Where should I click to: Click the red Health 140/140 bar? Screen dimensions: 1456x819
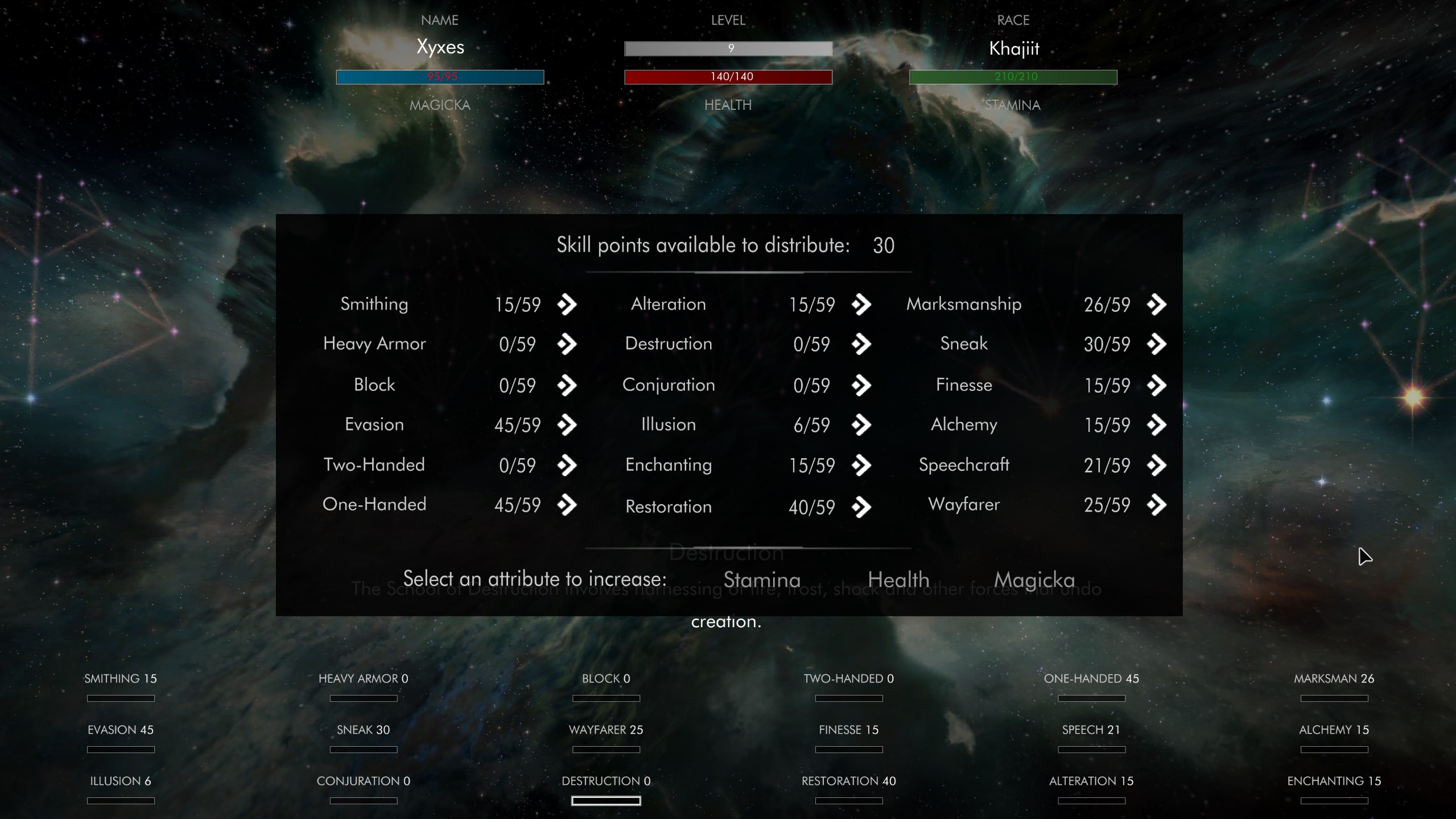[x=728, y=77]
